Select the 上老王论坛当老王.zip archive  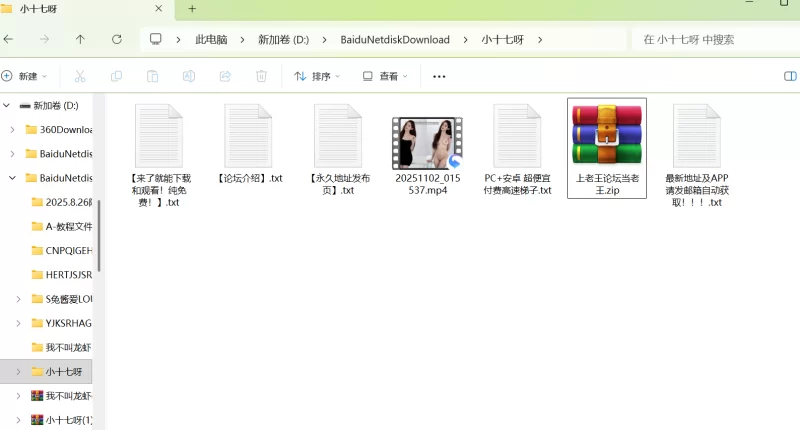click(x=607, y=148)
